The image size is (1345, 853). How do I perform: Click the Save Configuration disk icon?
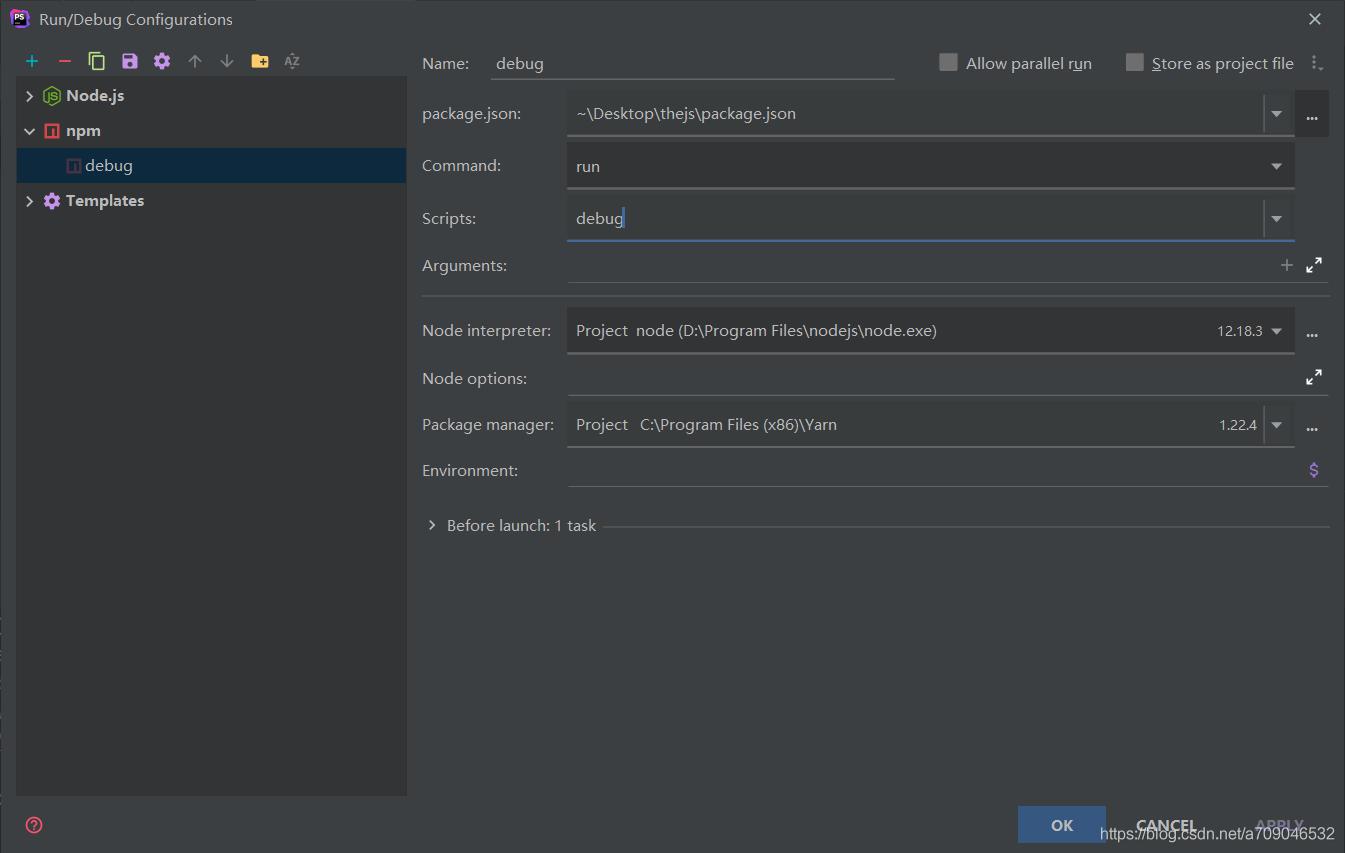(129, 61)
